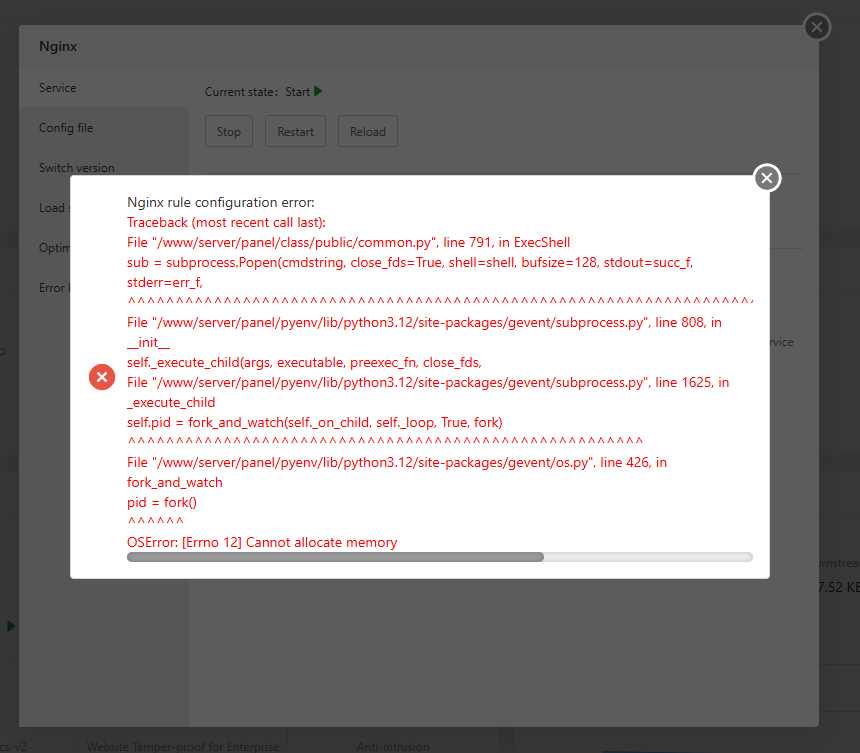Click the 'pid = fork()' line
The height and width of the screenshot is (753, 860).
click(x=162, y=502)
